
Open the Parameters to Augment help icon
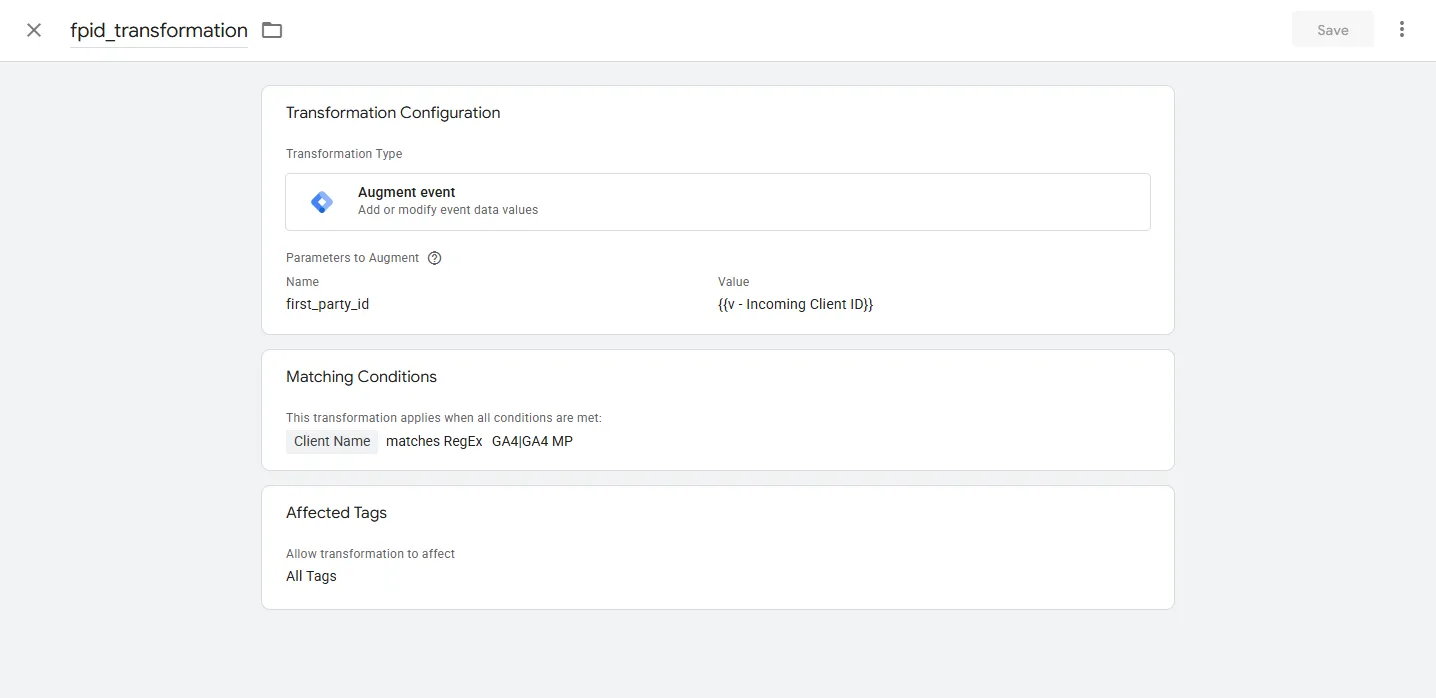(x=434, y=258)
